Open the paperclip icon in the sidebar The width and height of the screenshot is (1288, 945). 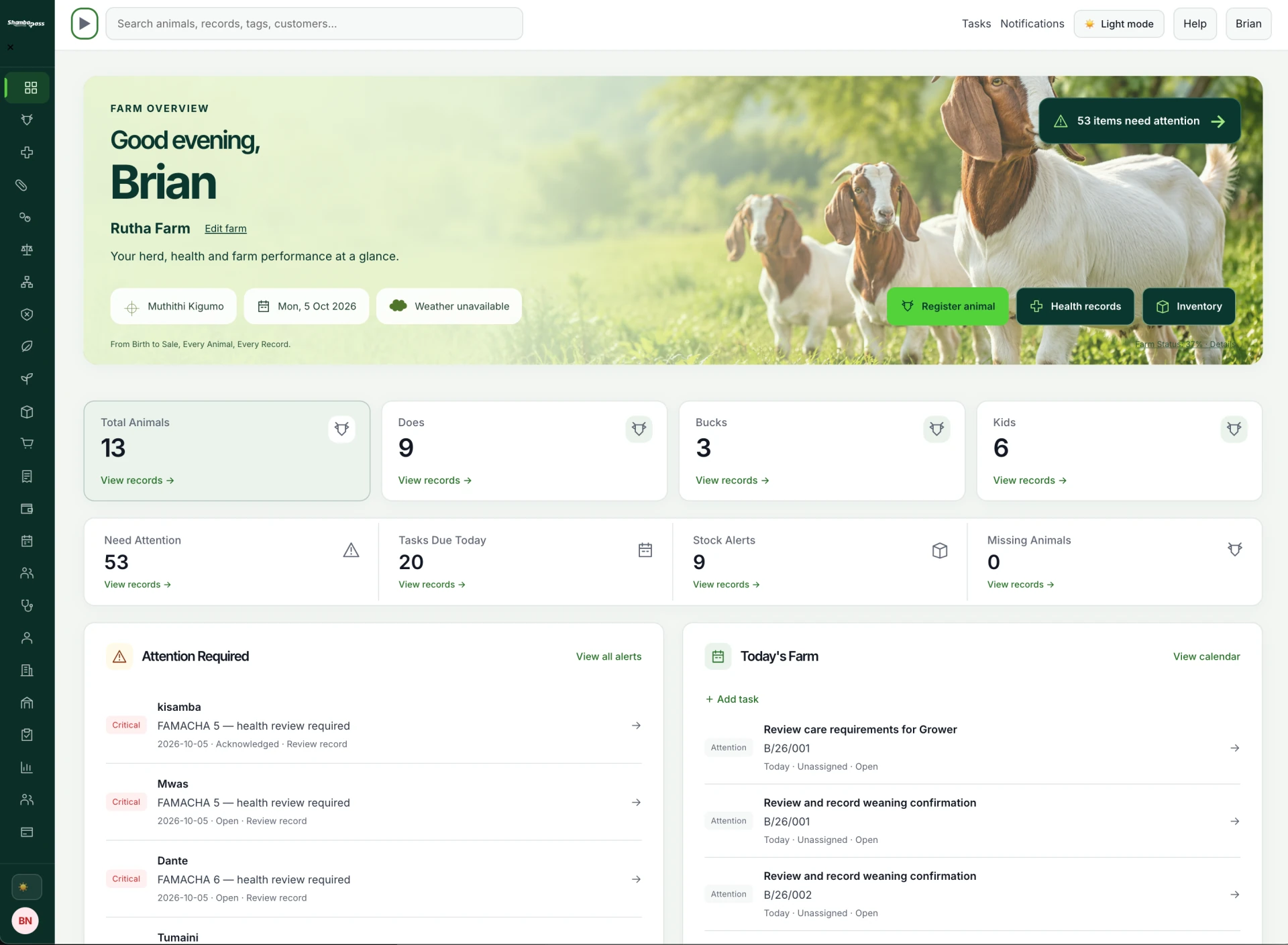pyautogui.click(x=21, y=185)
